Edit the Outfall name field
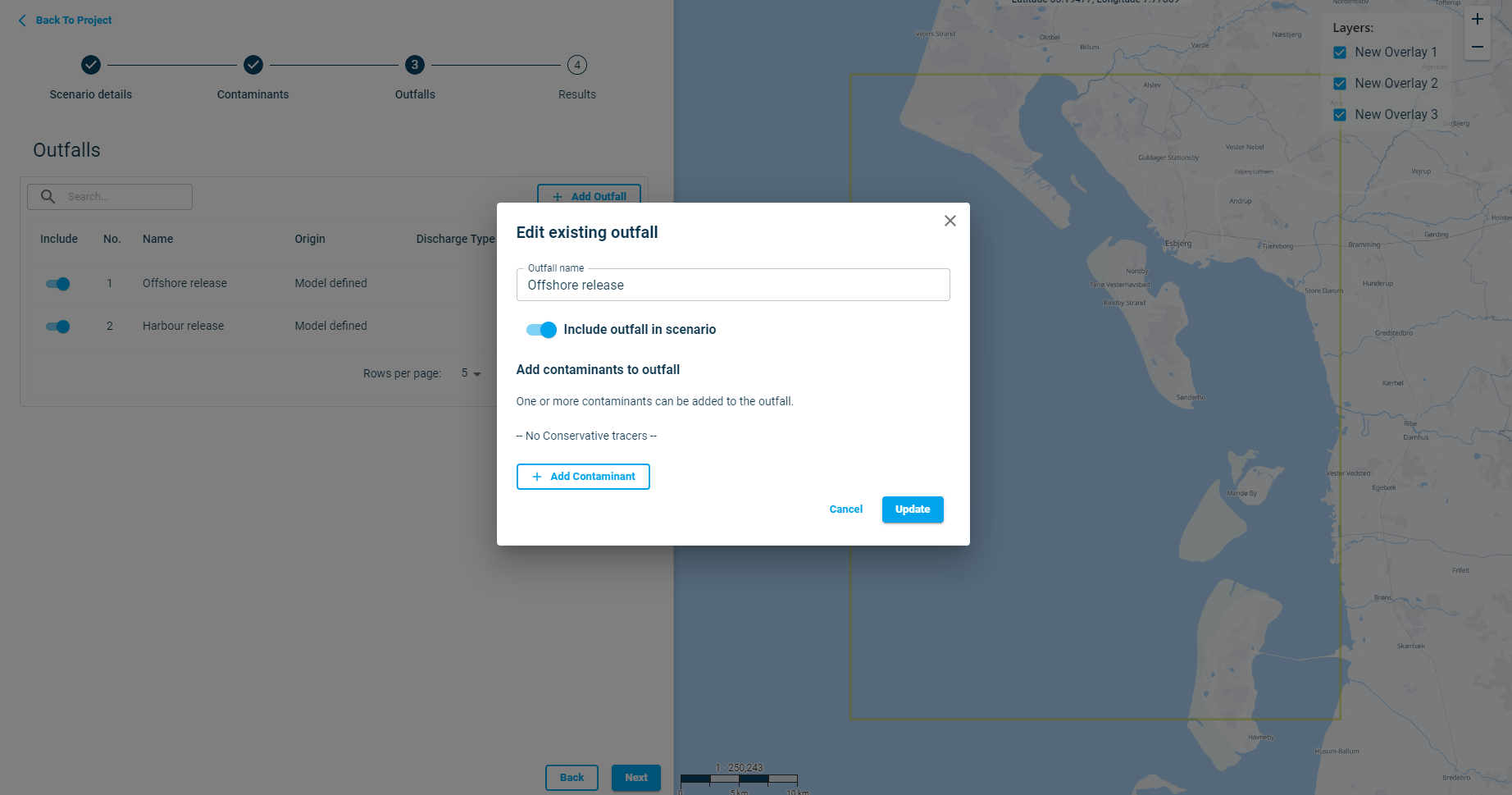 (732, 286)
